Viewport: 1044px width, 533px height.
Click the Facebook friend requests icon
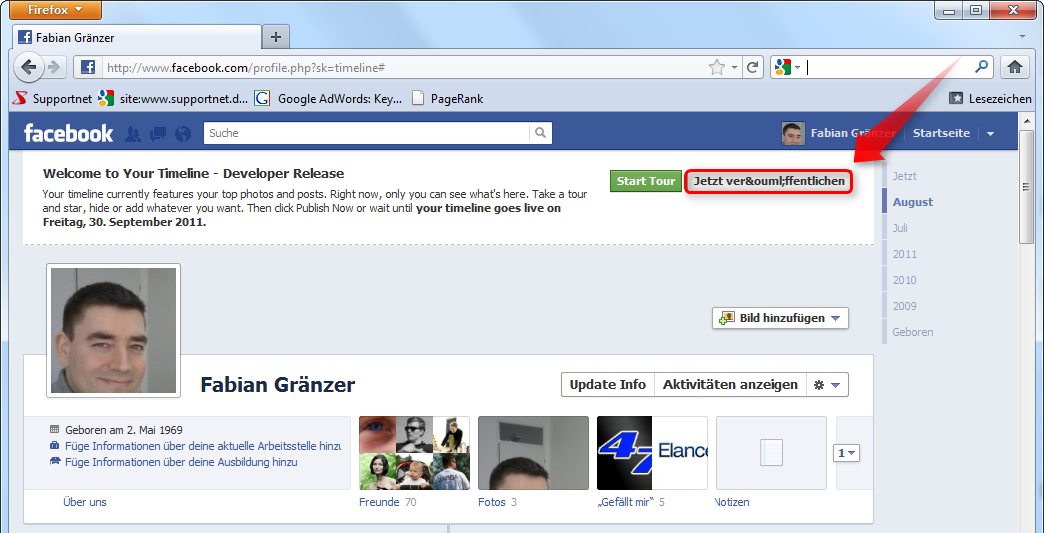[133, 134]
